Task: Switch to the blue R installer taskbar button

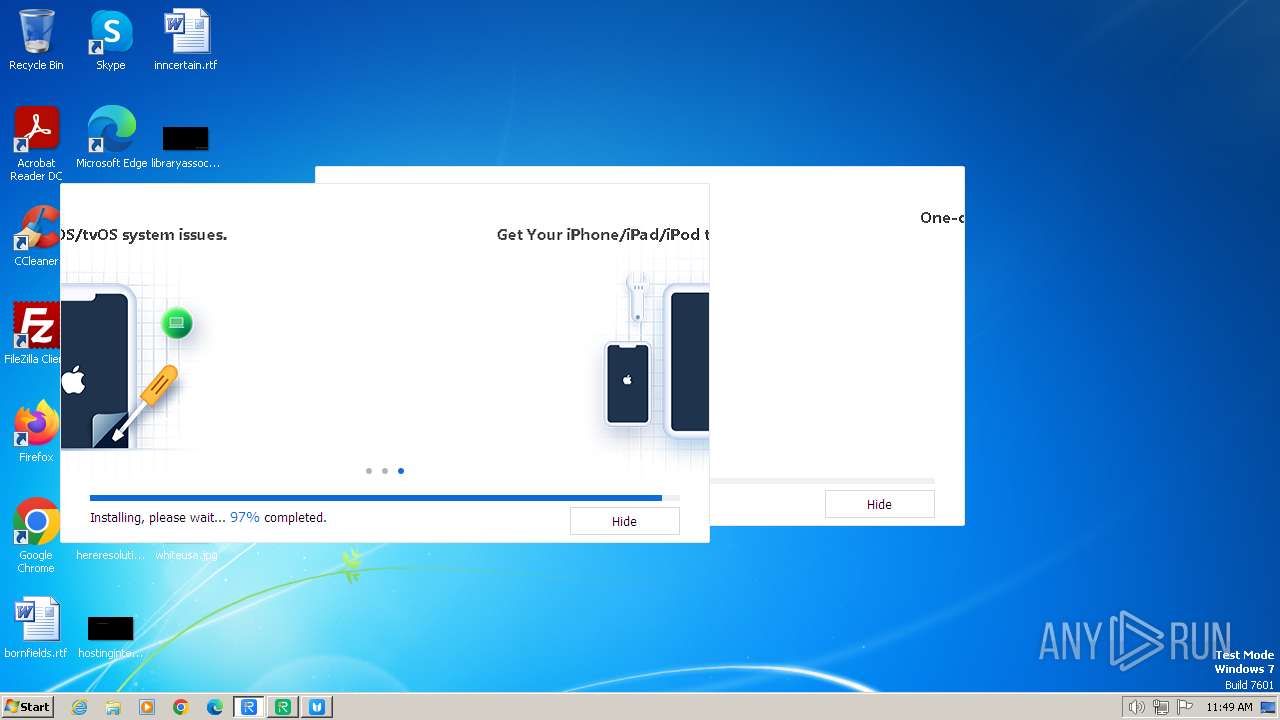Action: (249, 707)
